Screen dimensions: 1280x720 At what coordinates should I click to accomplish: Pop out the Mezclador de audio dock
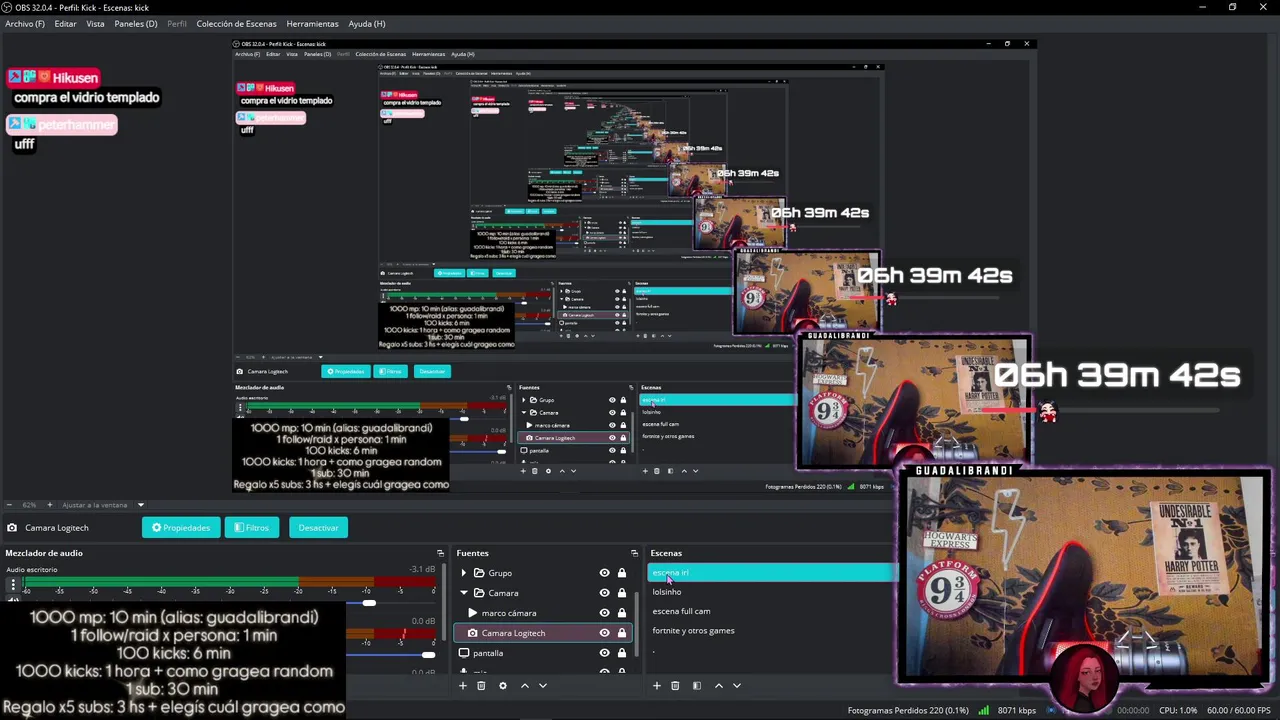[x=440, y=553]
